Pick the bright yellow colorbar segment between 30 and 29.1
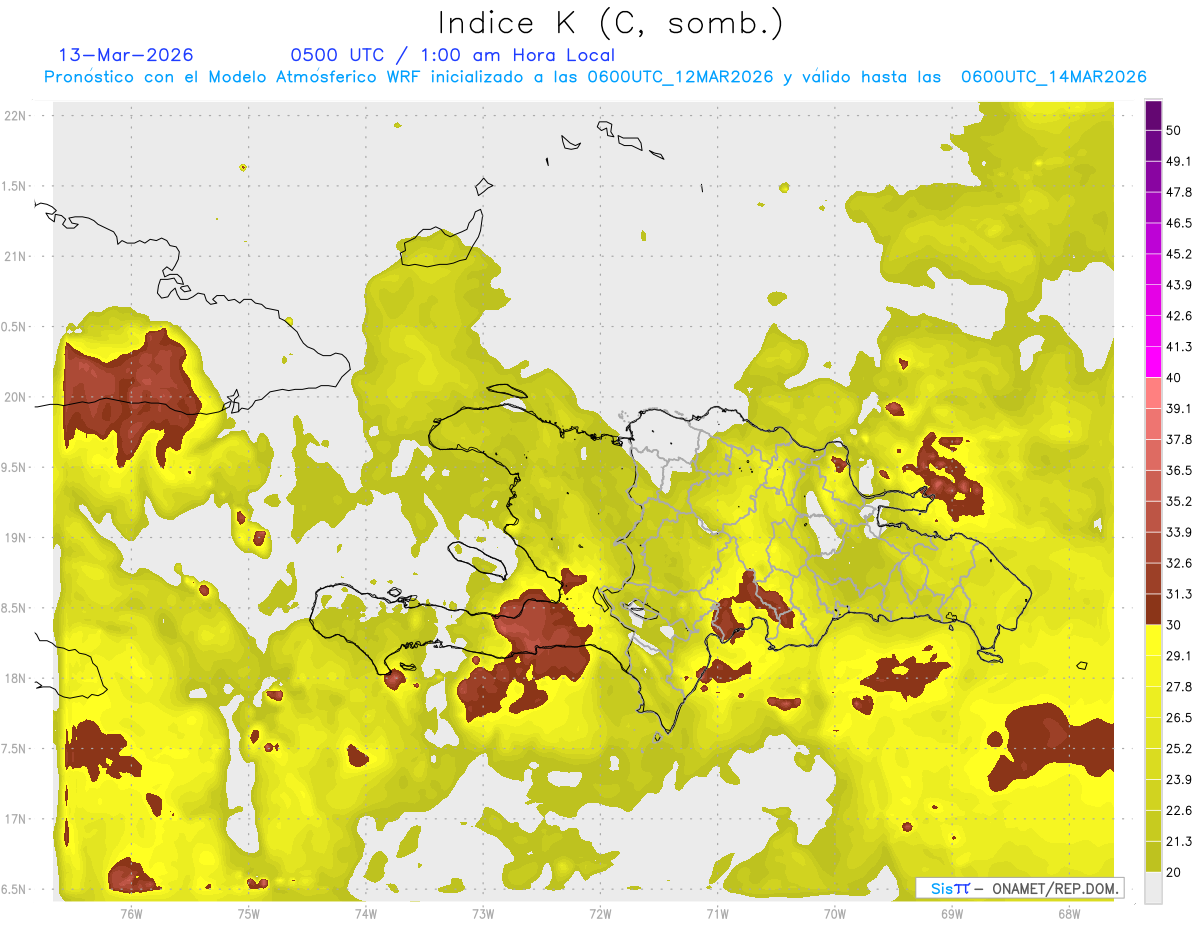The width and height of the screenshot is (1200, 927). coord(1153,640)
